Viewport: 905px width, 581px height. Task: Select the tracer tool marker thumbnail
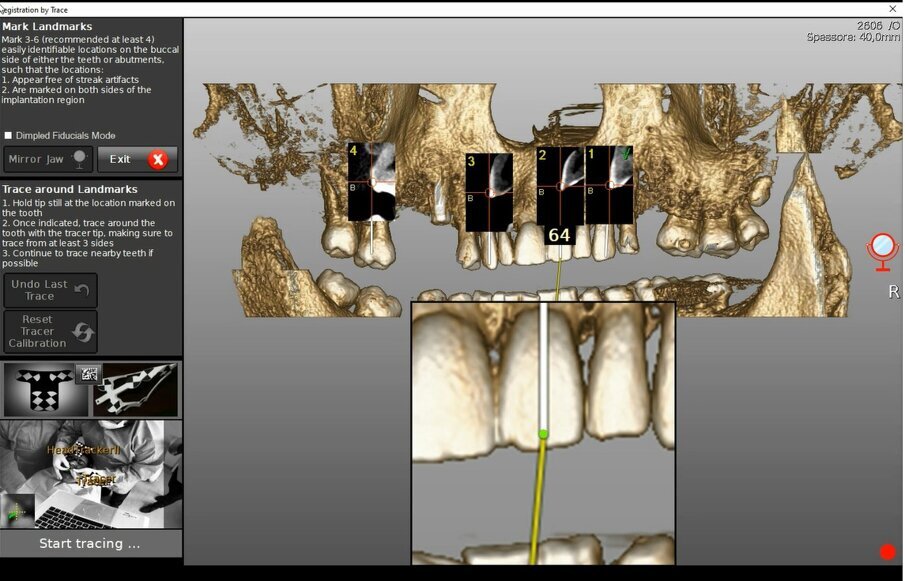pyautogui.click(x=135, y=390)
